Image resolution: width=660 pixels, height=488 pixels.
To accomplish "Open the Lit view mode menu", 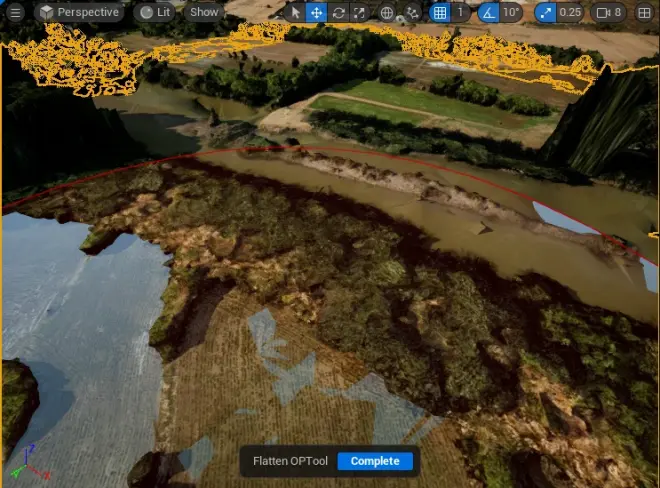I will tap(155, 13).
